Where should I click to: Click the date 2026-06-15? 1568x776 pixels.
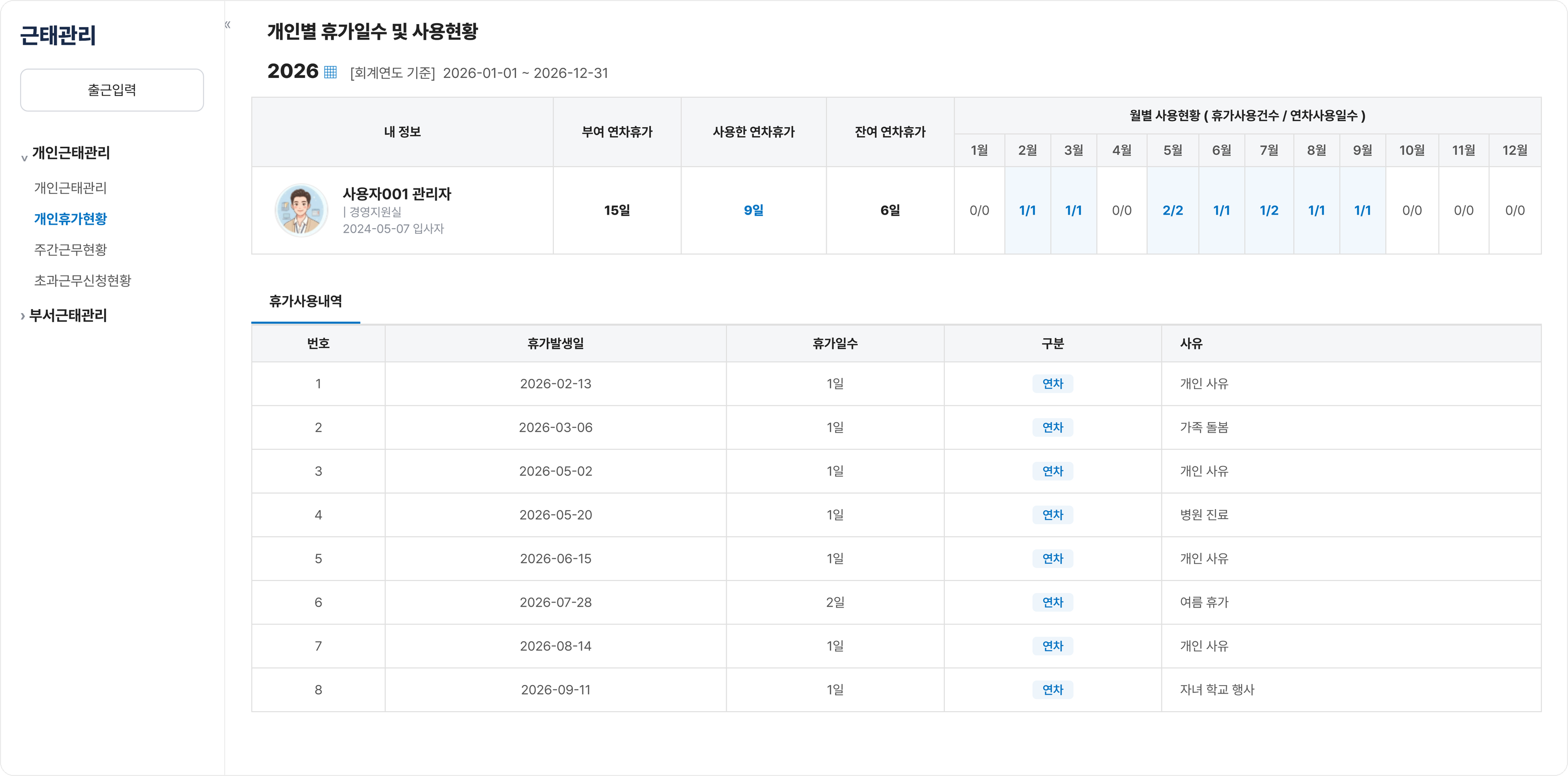[556, 559]
